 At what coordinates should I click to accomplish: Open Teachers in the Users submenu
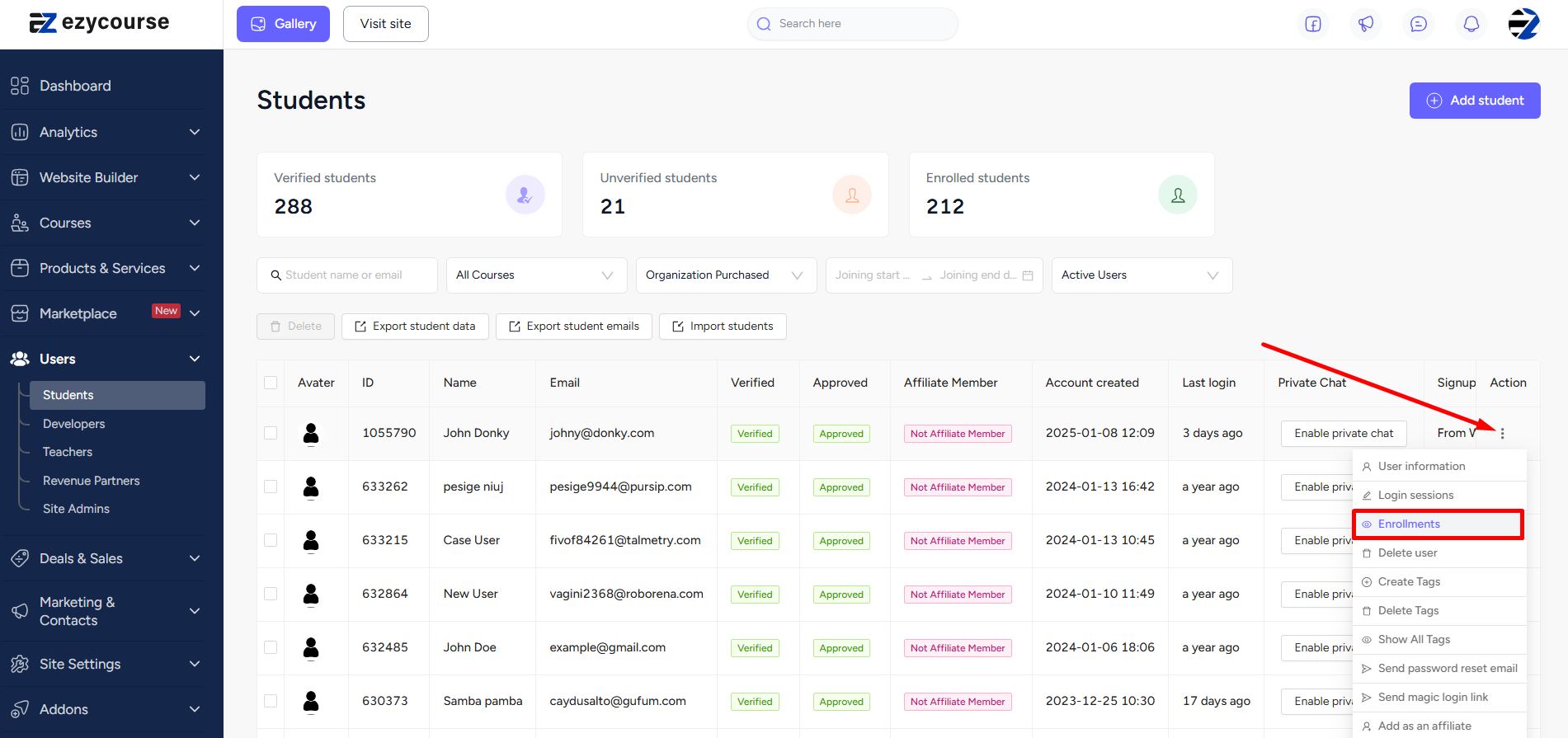[x=68, y=452]
